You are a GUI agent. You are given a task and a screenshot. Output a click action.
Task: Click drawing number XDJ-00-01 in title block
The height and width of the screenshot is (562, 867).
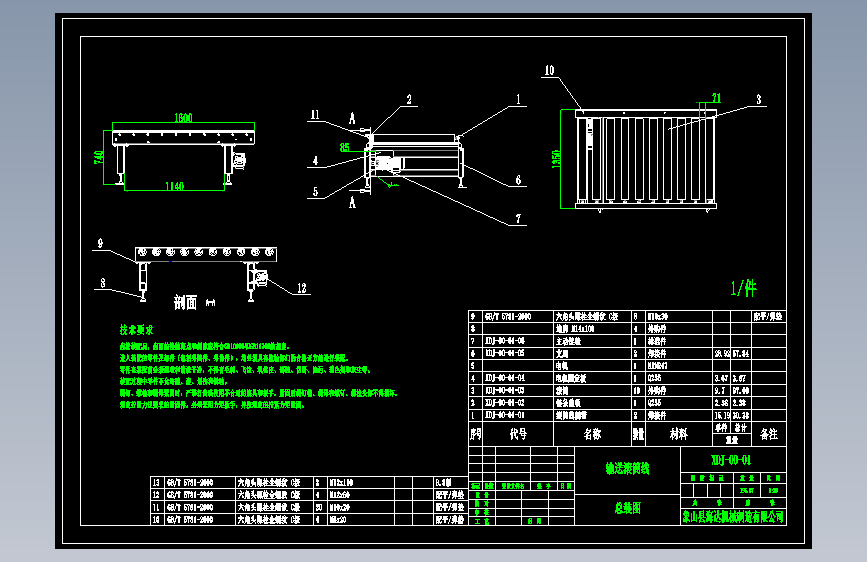[731, 460]
